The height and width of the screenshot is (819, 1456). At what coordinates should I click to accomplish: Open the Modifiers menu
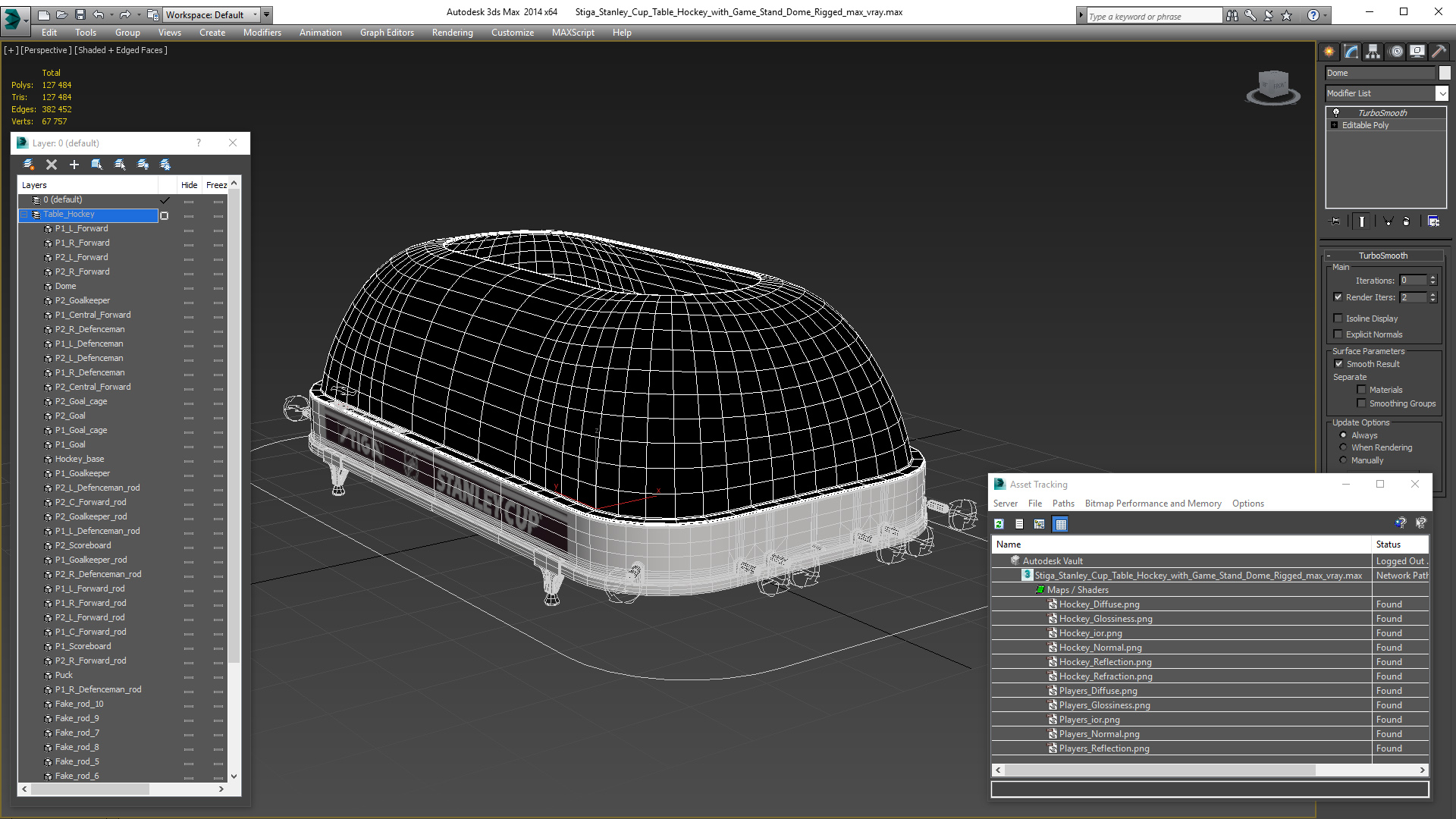click(262, 33)
